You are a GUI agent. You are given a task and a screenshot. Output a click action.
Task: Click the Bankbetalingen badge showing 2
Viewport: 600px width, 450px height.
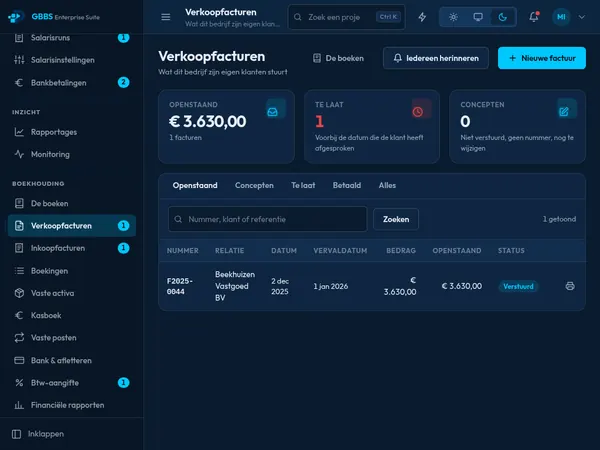click(123, 82)
